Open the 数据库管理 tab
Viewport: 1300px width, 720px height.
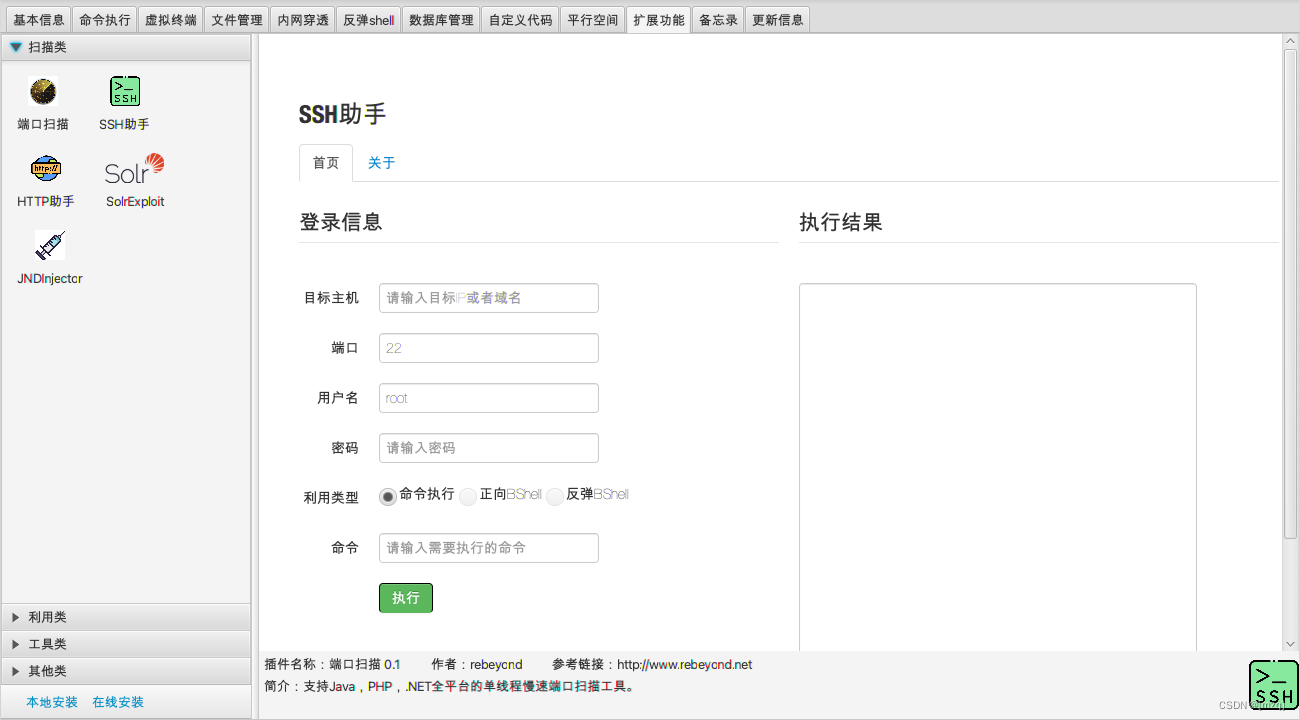(x=441, y=20)
